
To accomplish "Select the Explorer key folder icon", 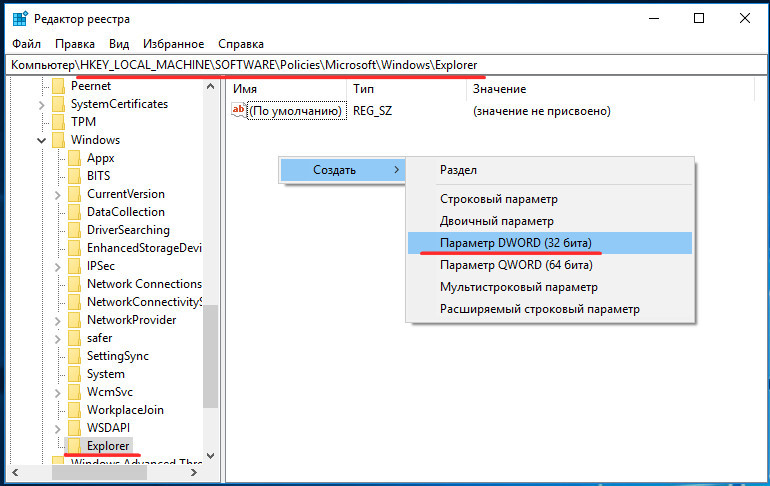I will coord(74,446).
